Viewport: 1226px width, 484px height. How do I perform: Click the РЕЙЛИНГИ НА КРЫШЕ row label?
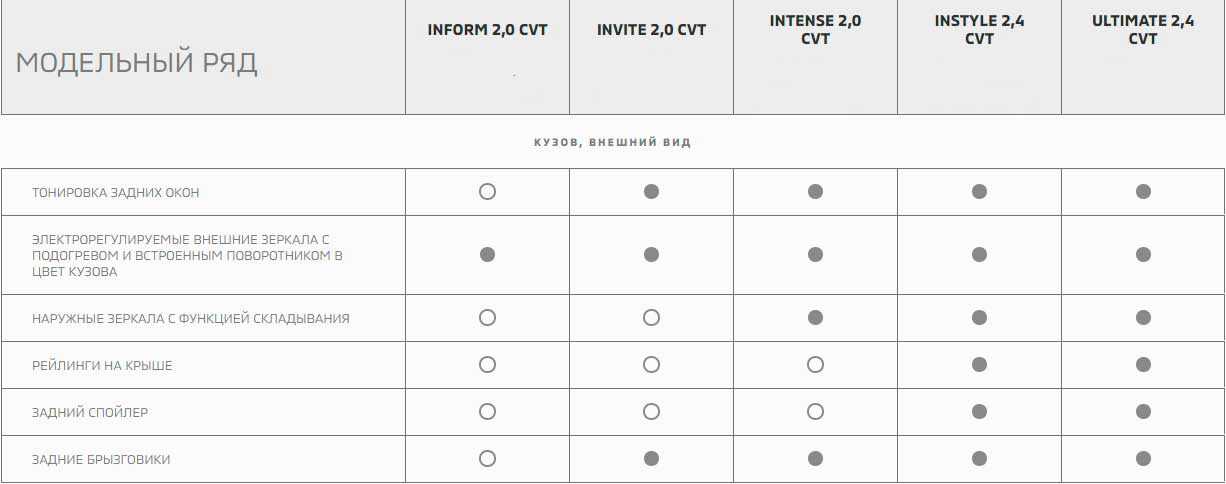tap(102, 365)
